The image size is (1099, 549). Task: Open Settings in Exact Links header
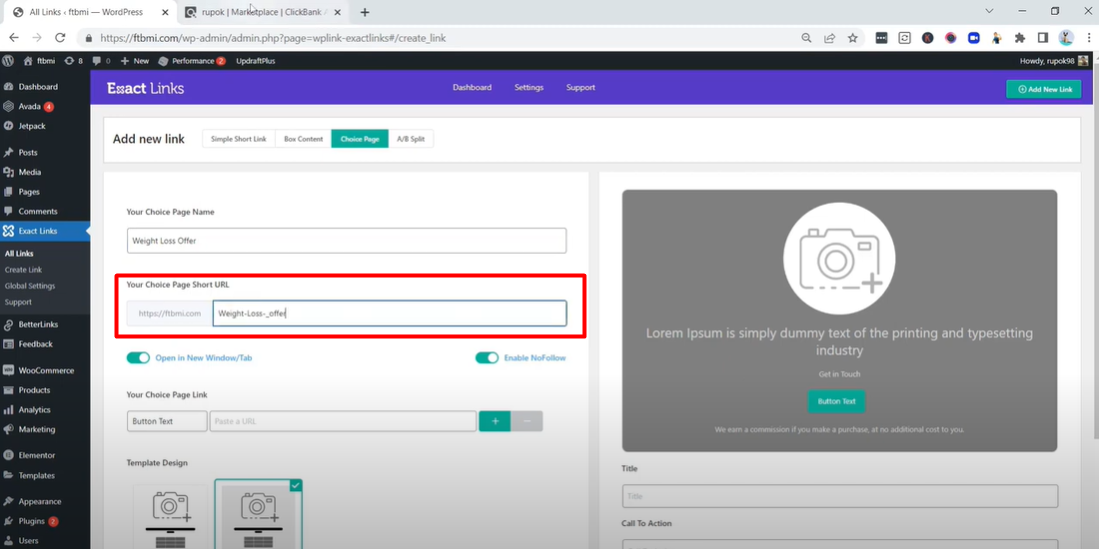[528, 88]
